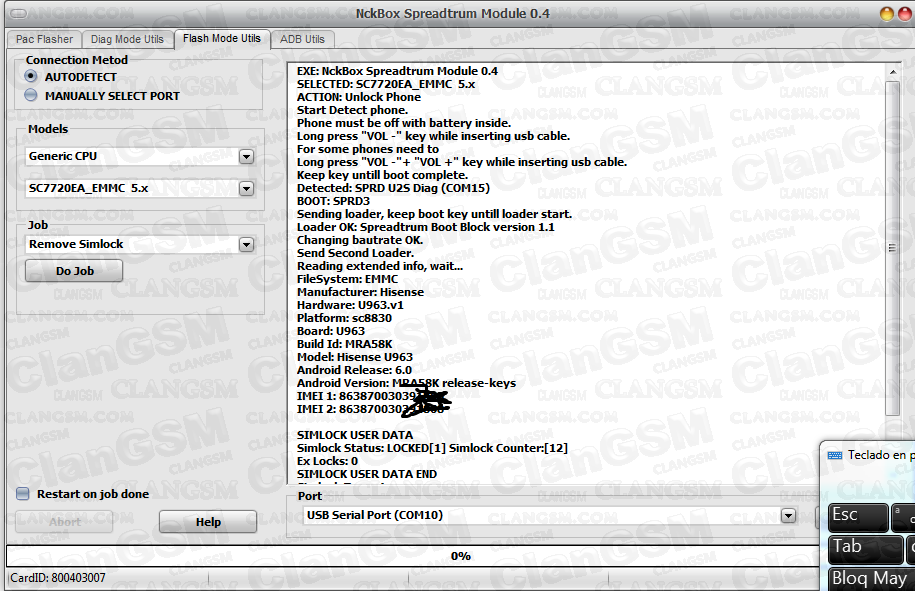Image resolution: width=915 pixels, height=591 pixels.
Task: Click the FileSystem: EMMC log line
Action: pos(348,279)
